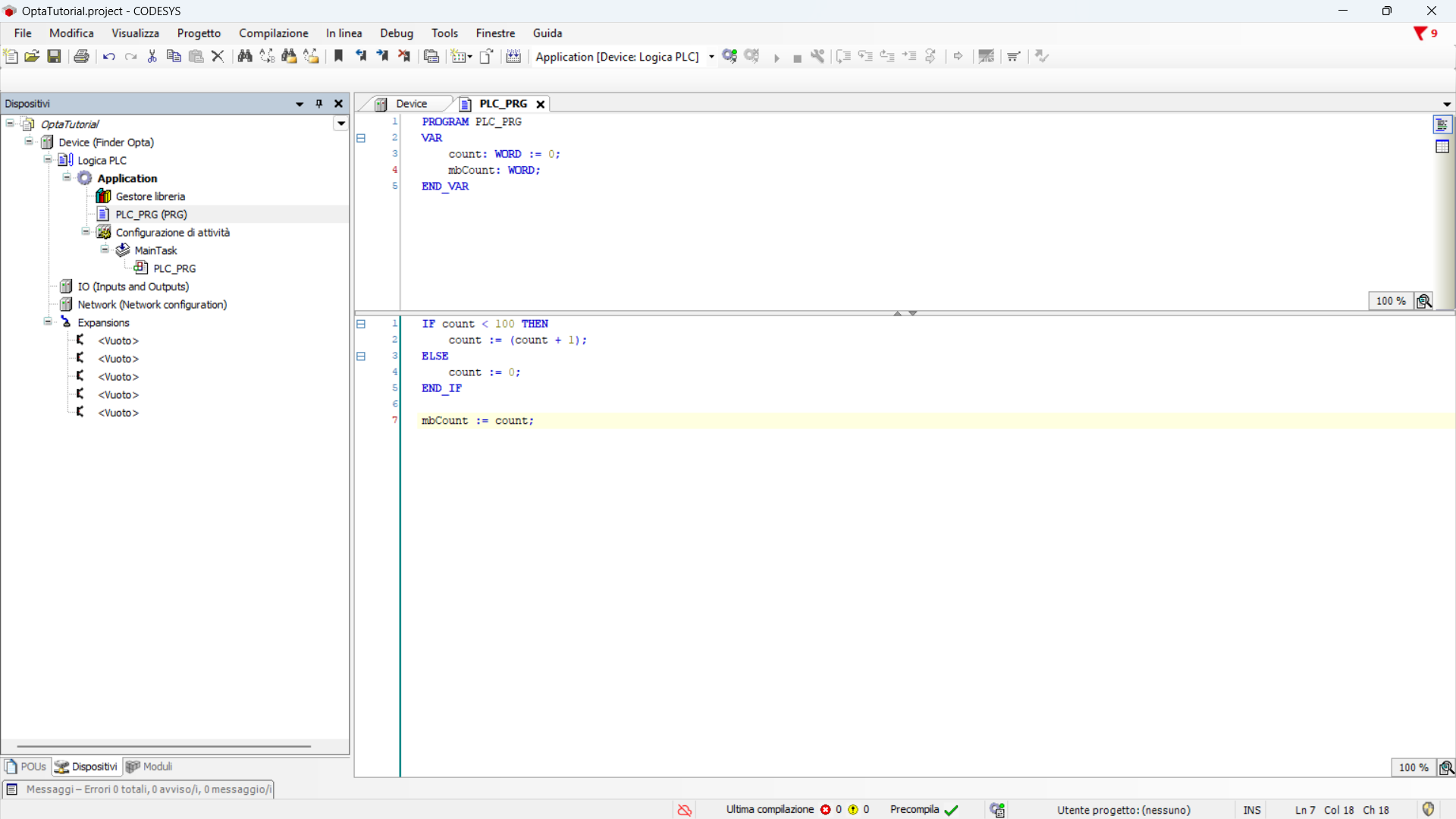Click the Cut scissors icon

[152, 56]
